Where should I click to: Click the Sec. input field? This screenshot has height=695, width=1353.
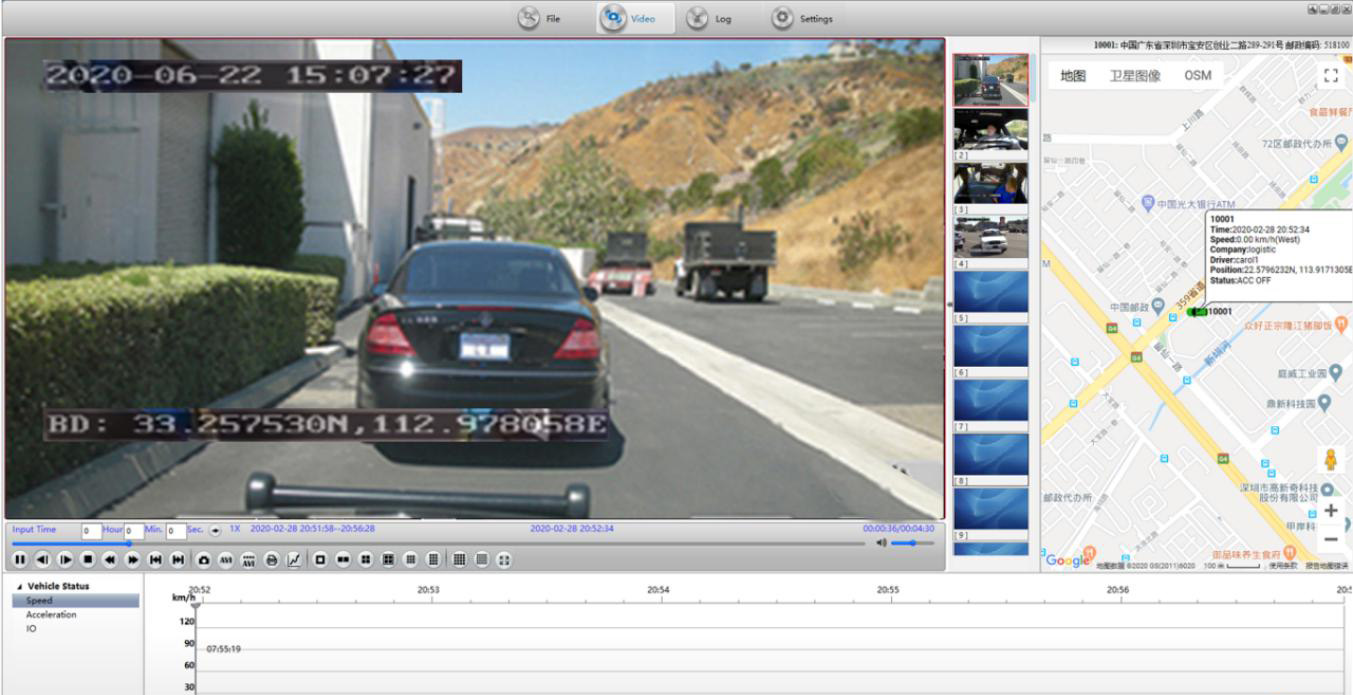pyautogui.click(x=176, y=530)
